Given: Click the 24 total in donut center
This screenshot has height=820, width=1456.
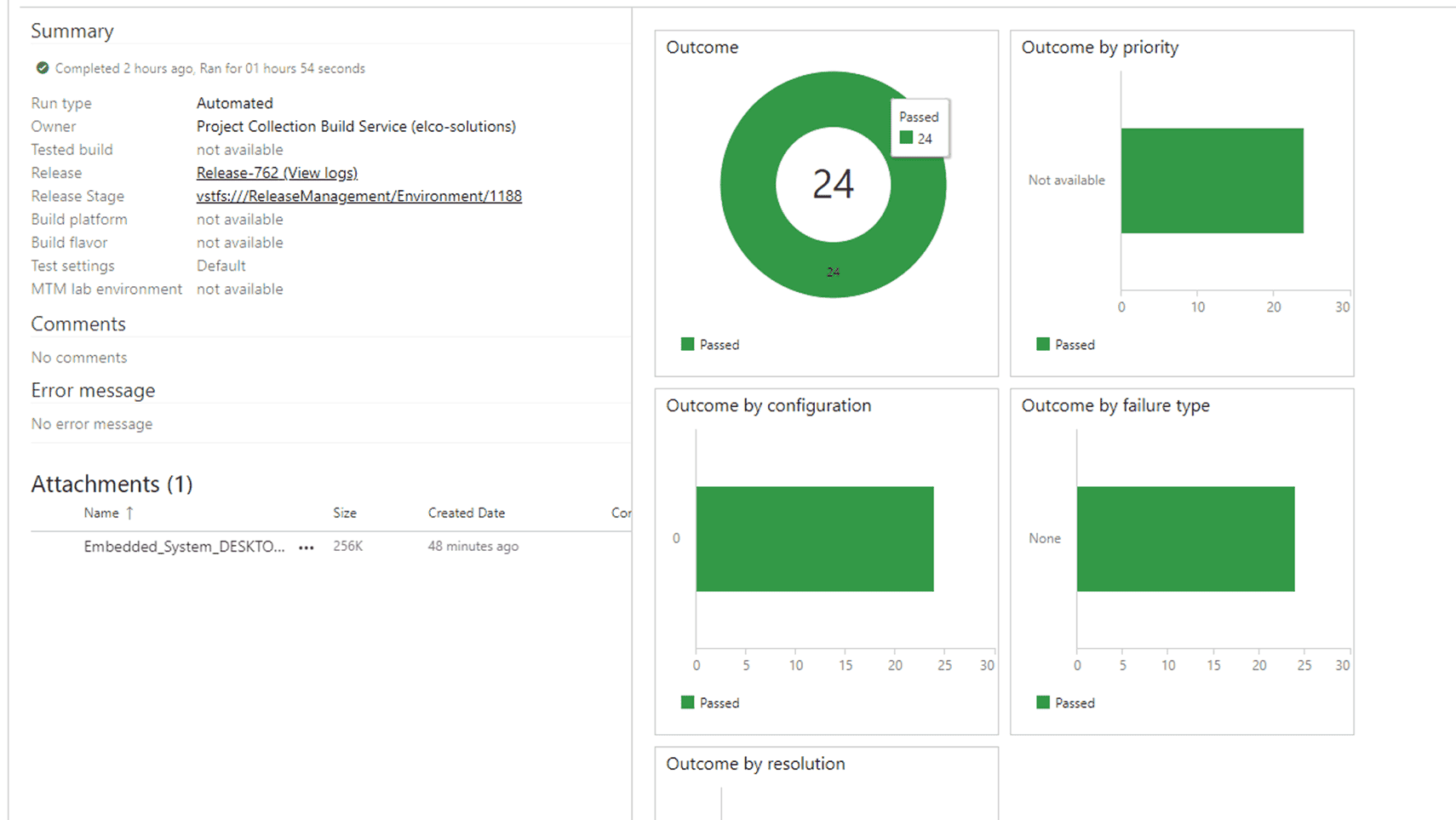Looking at the screenshot, I should [x=833, y=185].
